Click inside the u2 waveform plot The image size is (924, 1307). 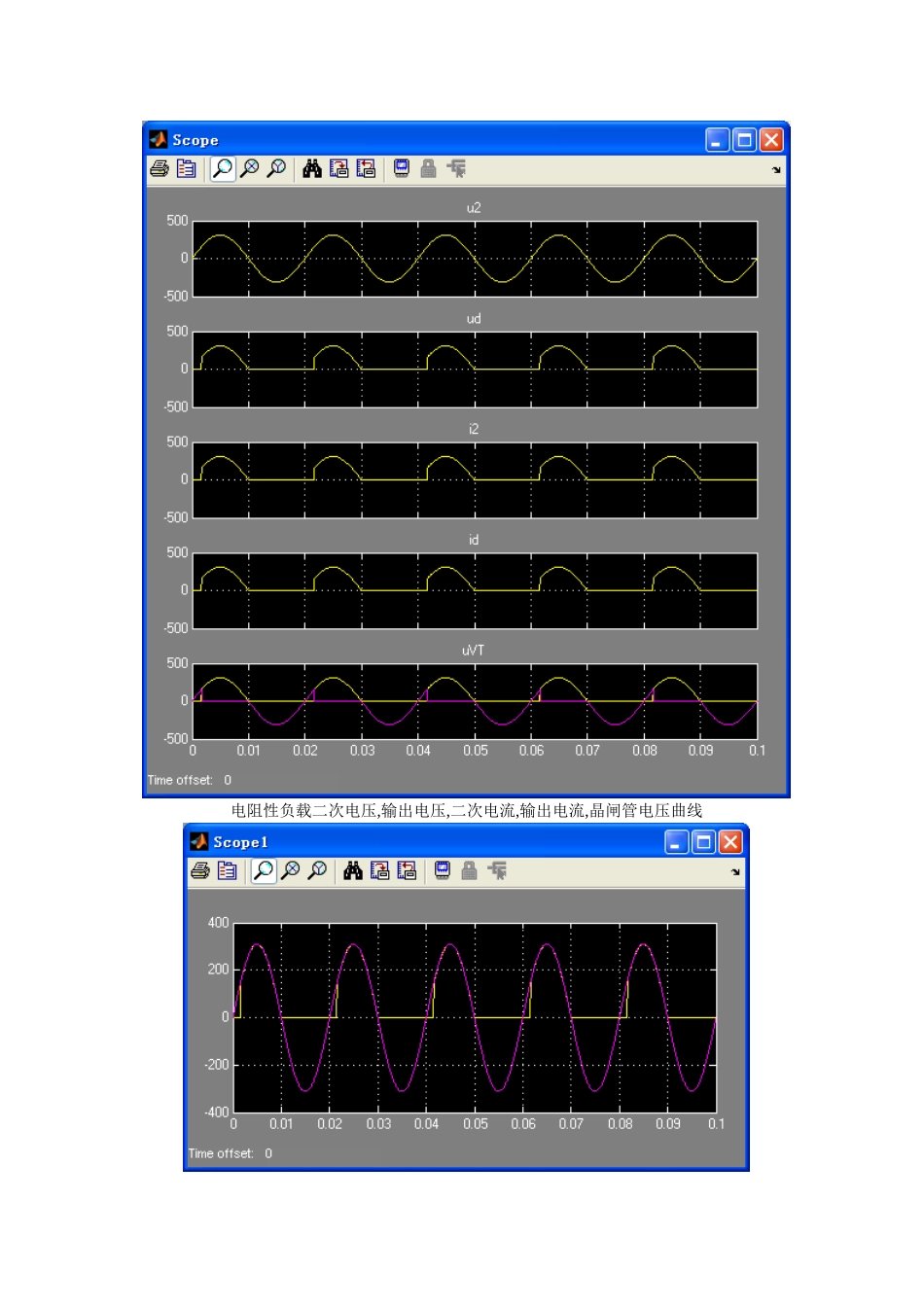point(475,259)
